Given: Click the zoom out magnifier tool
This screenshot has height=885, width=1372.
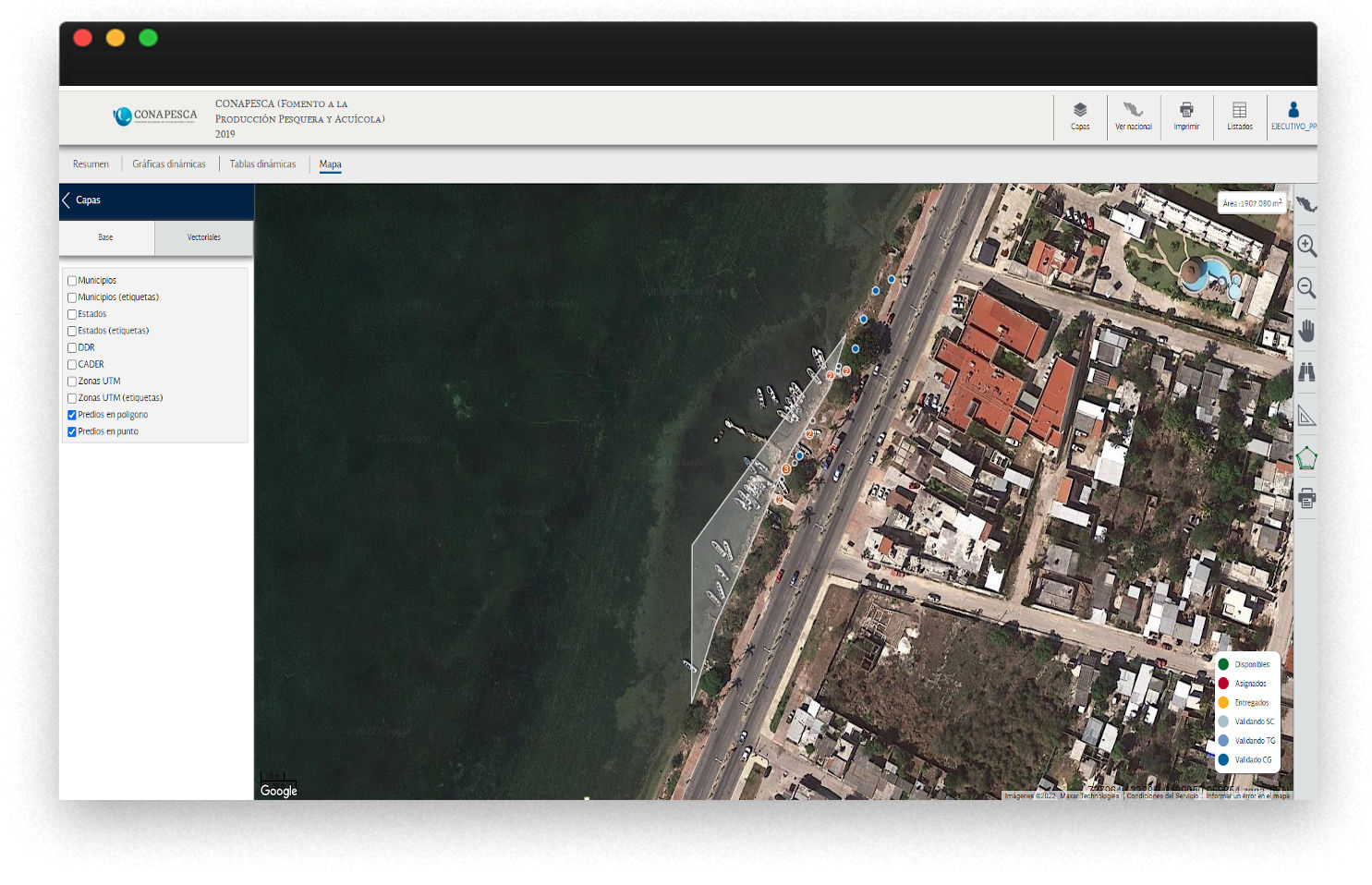Looking at the screenshot, I should tap(1306, 287).
